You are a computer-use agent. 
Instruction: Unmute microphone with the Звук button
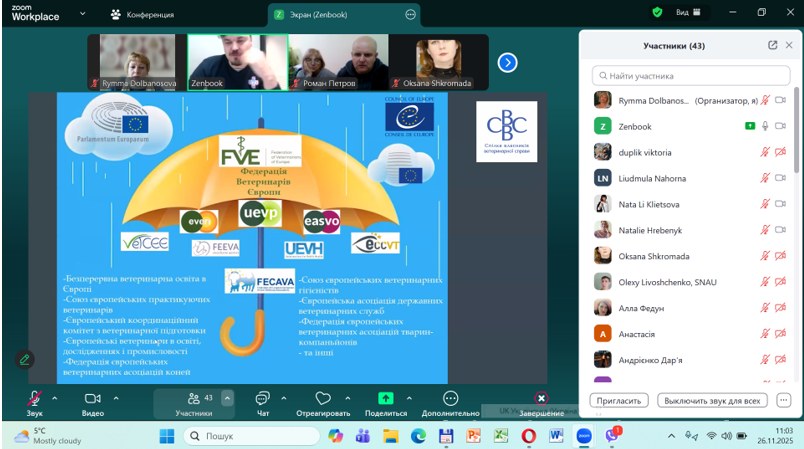[35, 398]
